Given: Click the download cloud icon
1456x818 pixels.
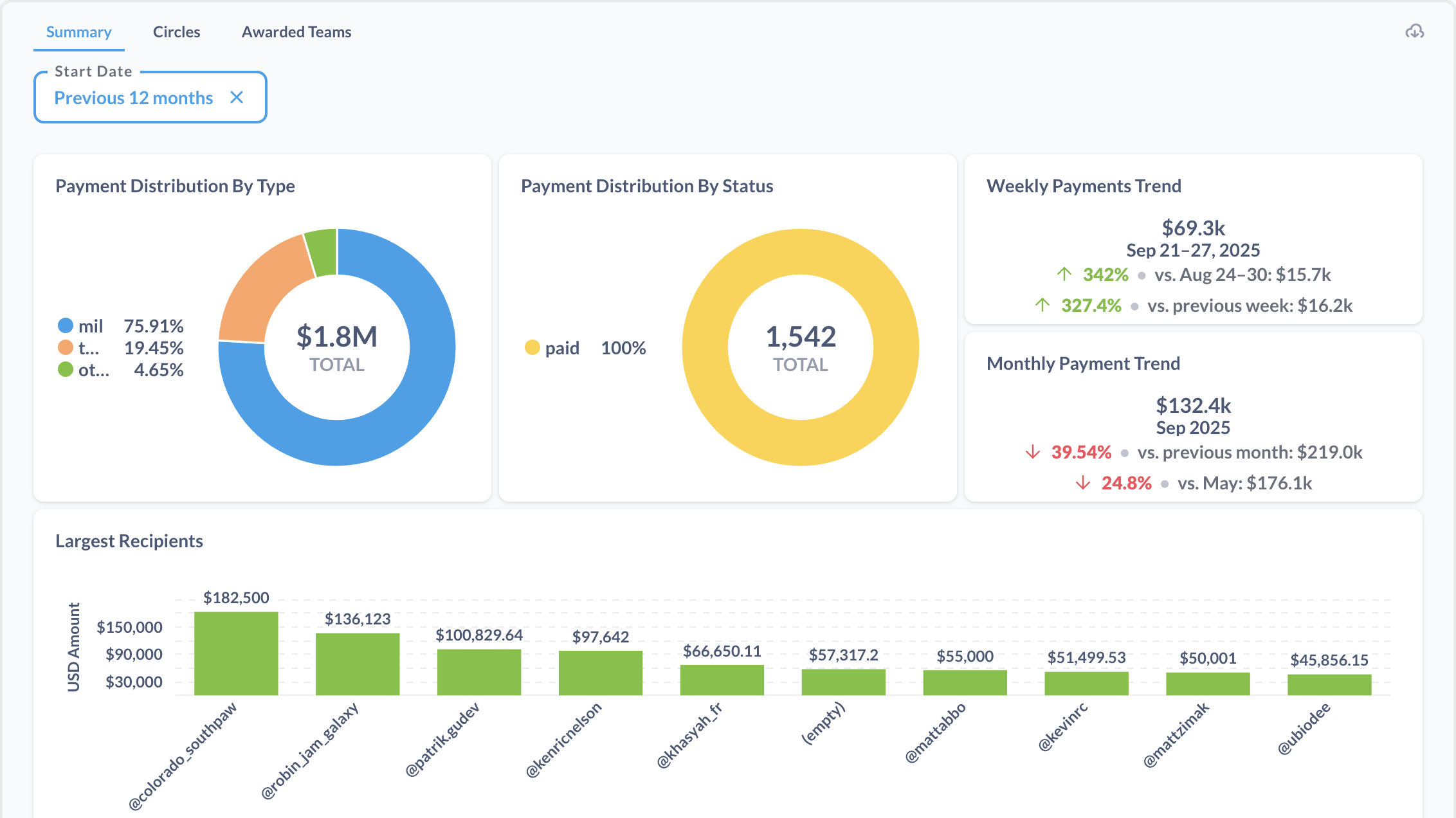Looking at the screenshot, I should pyautogui.click(x=1414, y=32).
